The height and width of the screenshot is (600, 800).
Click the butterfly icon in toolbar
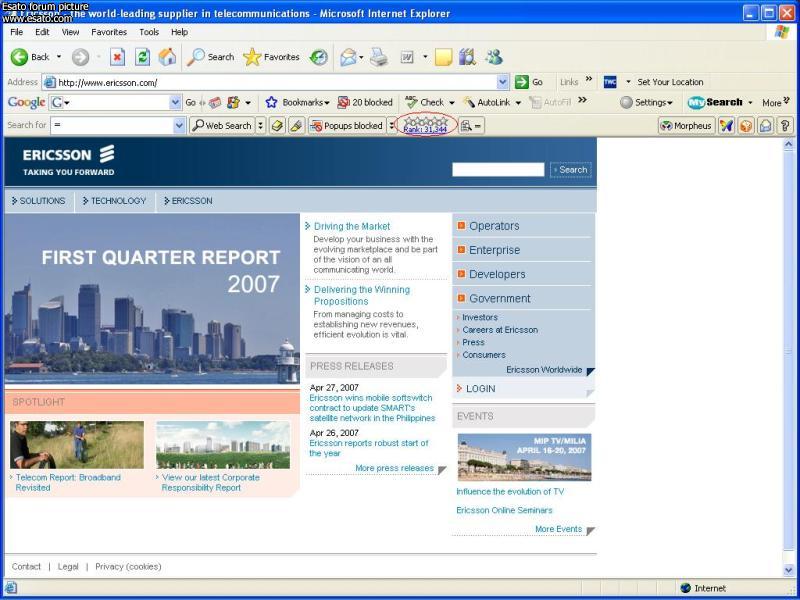(727, 126)
